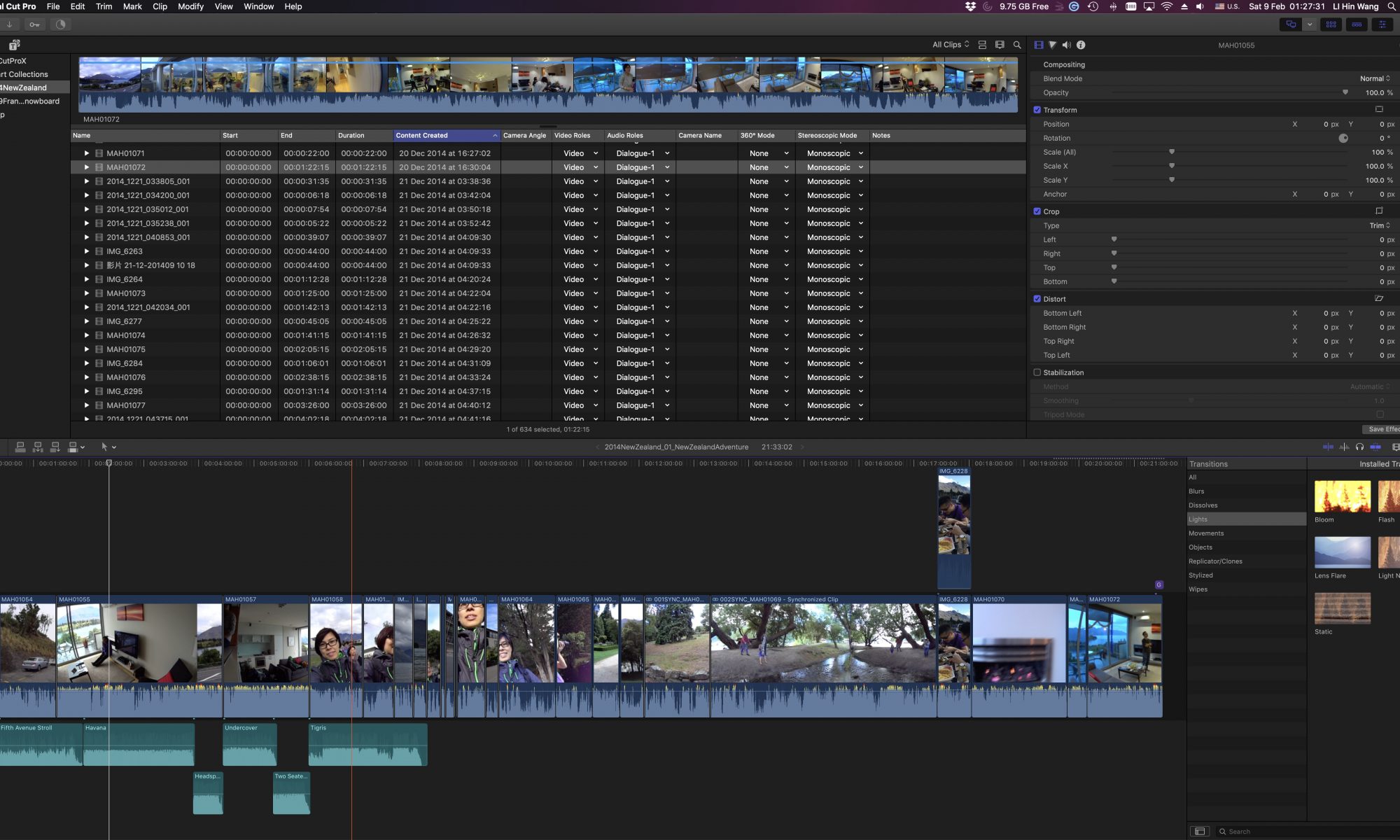1400x840 pixels.
Task: Open Wi-Fi status menu
Action: [x=1166, y=6]
